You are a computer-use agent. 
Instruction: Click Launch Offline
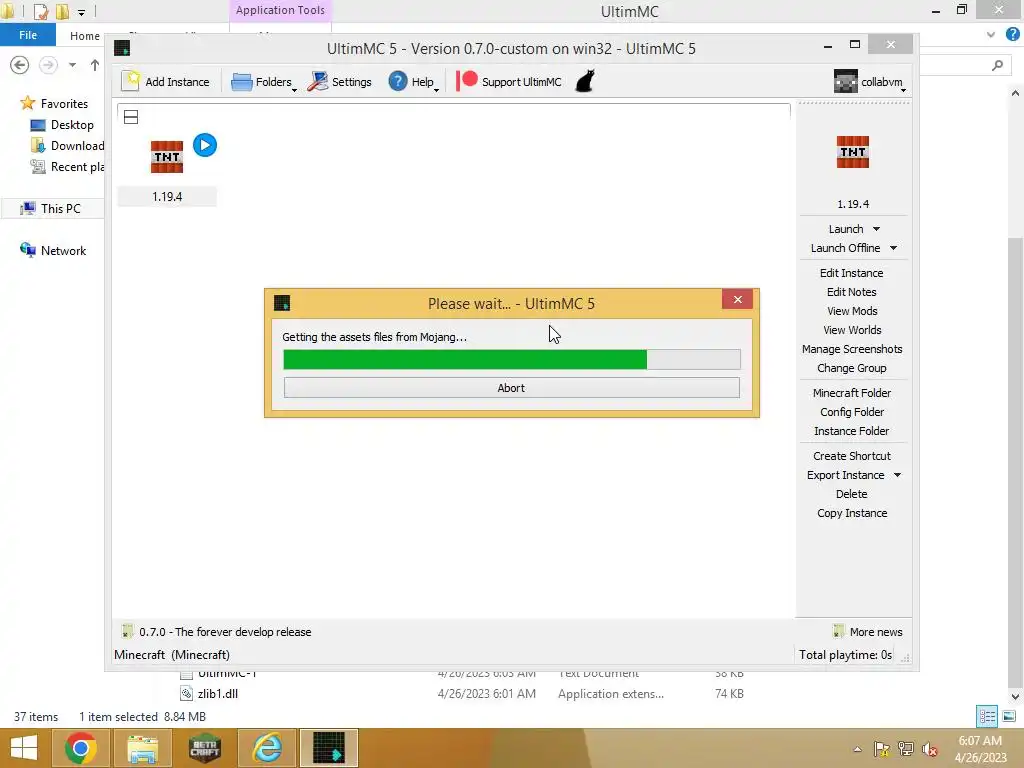pos(845,248)
